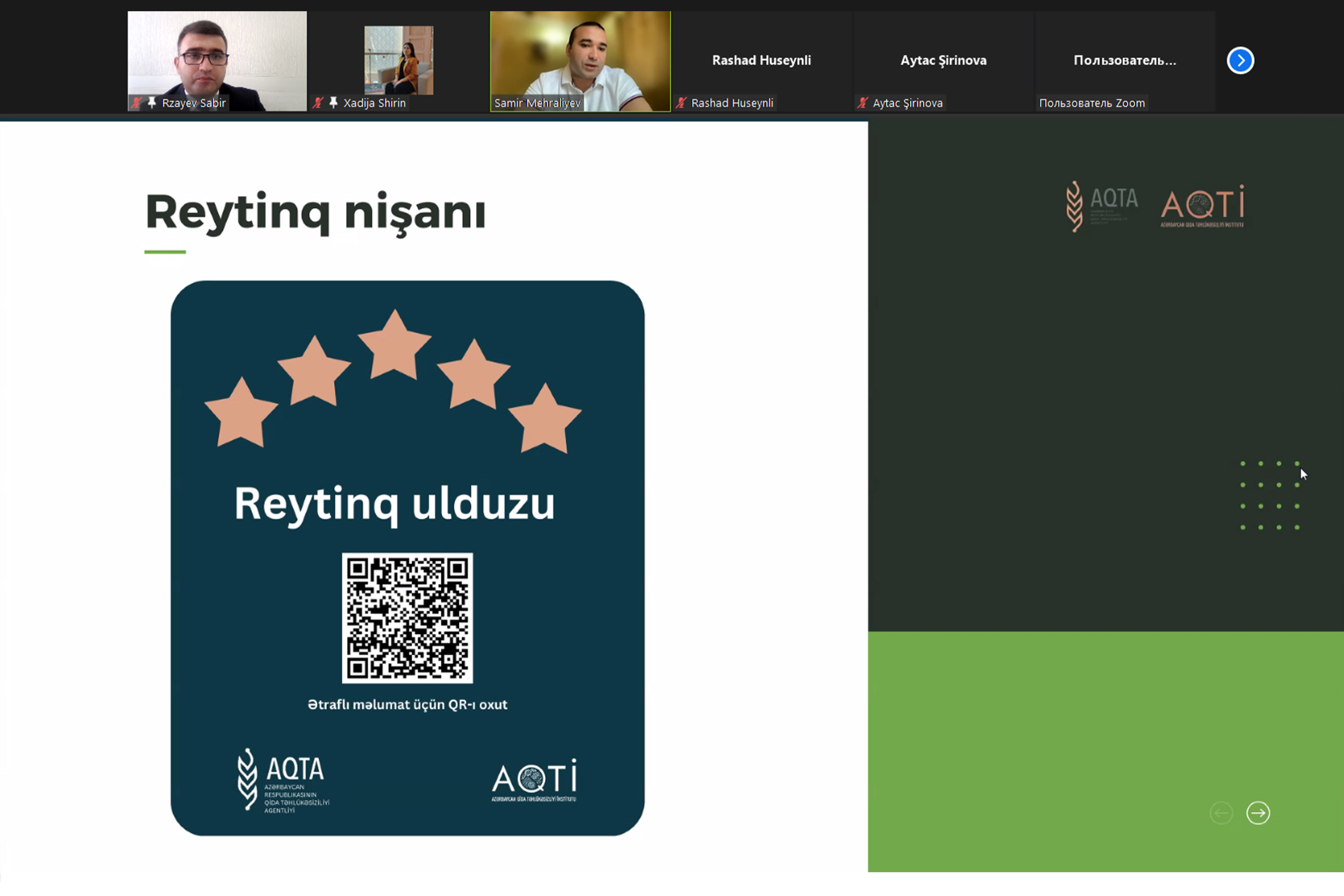Select the Rashad Huseynli participant tile

[761, 60]
